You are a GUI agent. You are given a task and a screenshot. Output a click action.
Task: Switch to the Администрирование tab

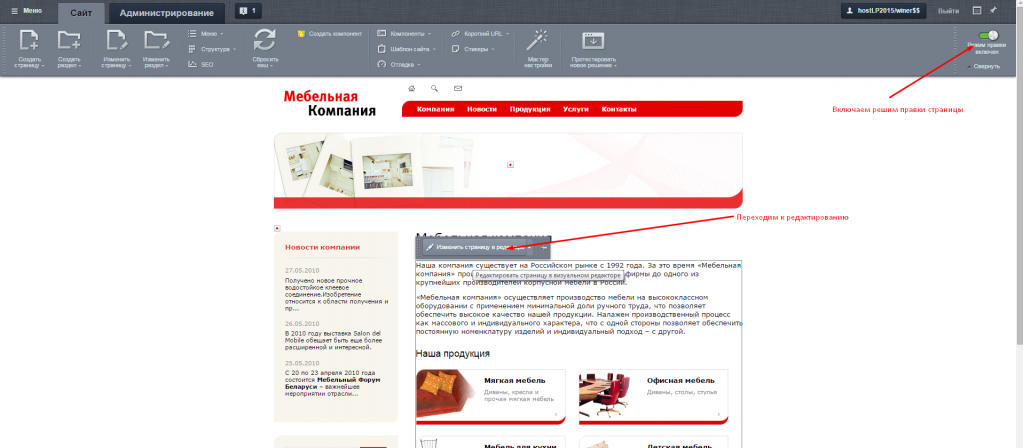click(x=165, y=13)
